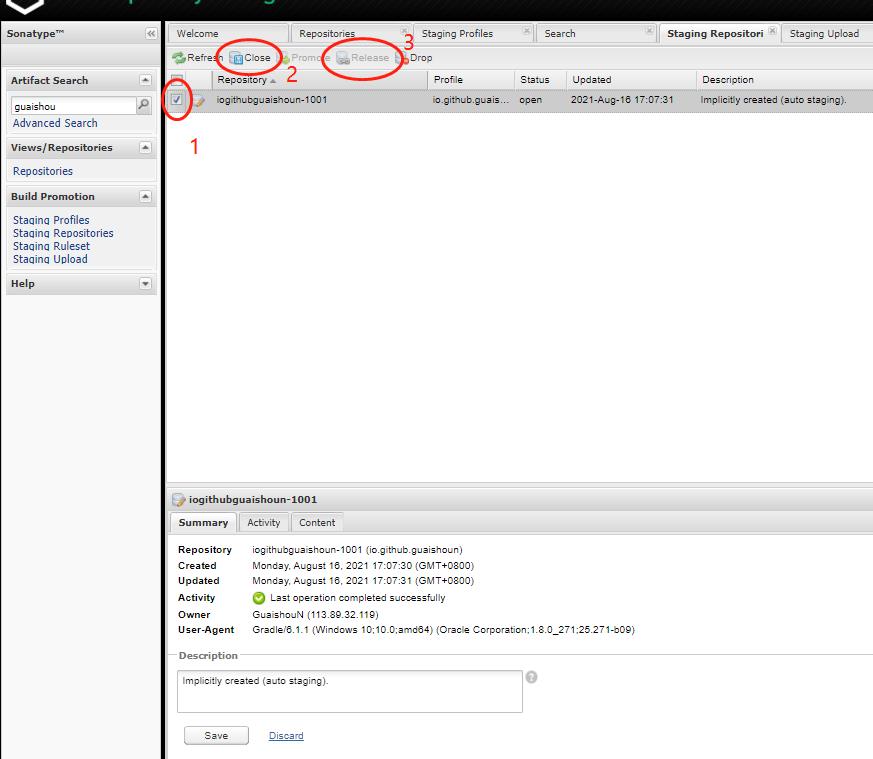Screen dimensions: 873x759
Task: Open the Content detail tab
Action: point(317,522)
